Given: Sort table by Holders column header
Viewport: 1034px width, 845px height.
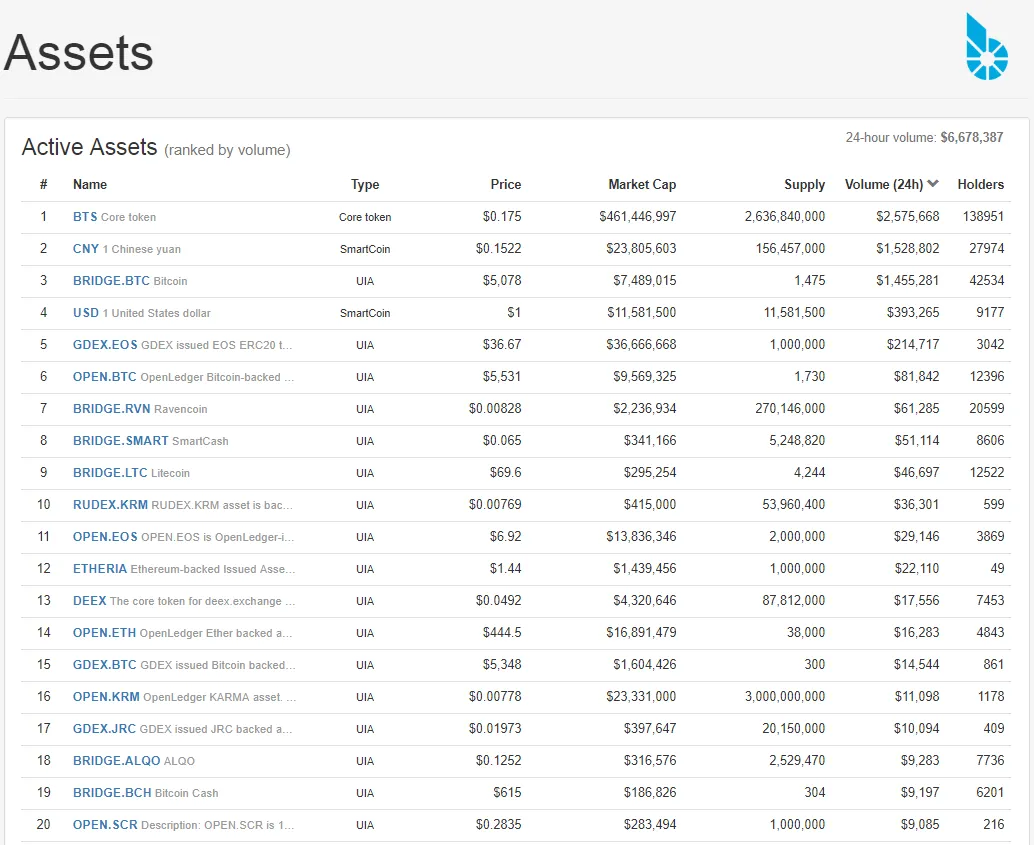Looking at the screenshot, I should (x=981, y=185).
